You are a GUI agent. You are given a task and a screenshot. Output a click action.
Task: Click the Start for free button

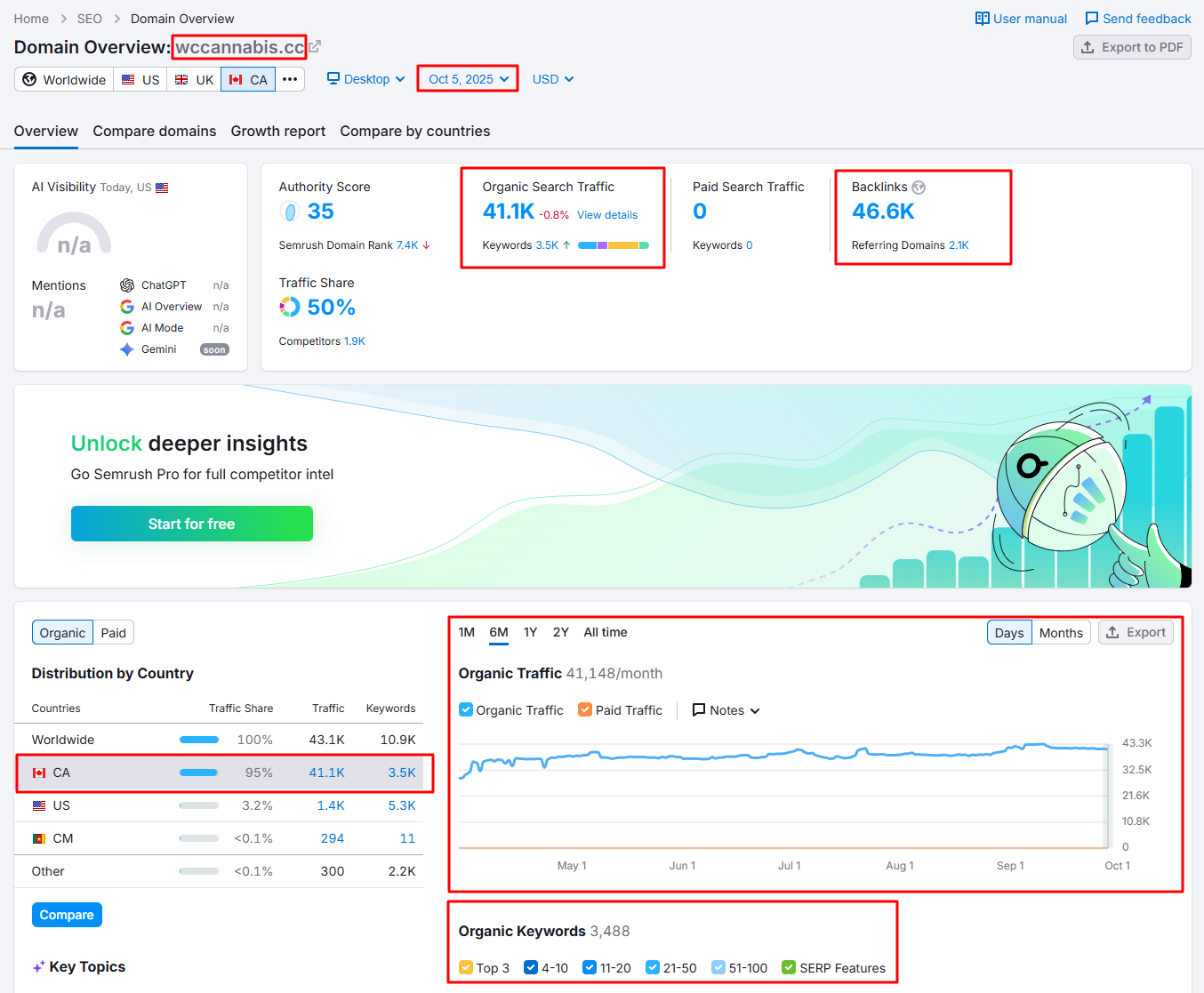click(192, 524)
